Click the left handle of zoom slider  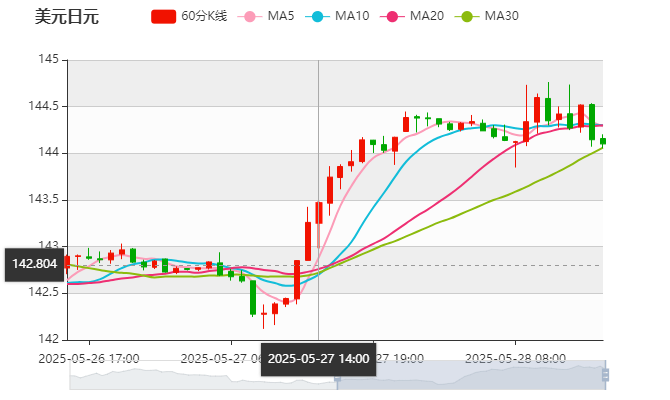click(x=337, y=376)
